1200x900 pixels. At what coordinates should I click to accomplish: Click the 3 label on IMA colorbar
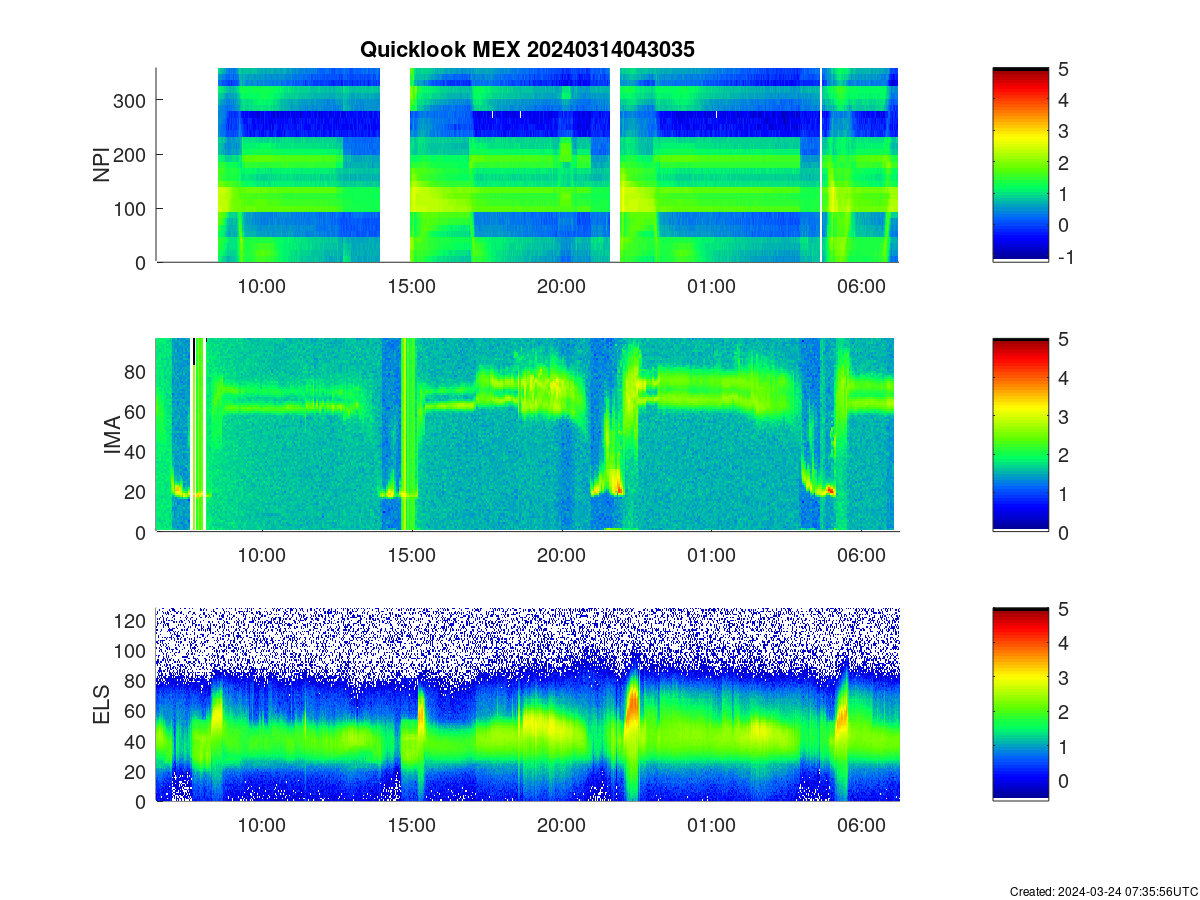click(x=1064, y=416)
